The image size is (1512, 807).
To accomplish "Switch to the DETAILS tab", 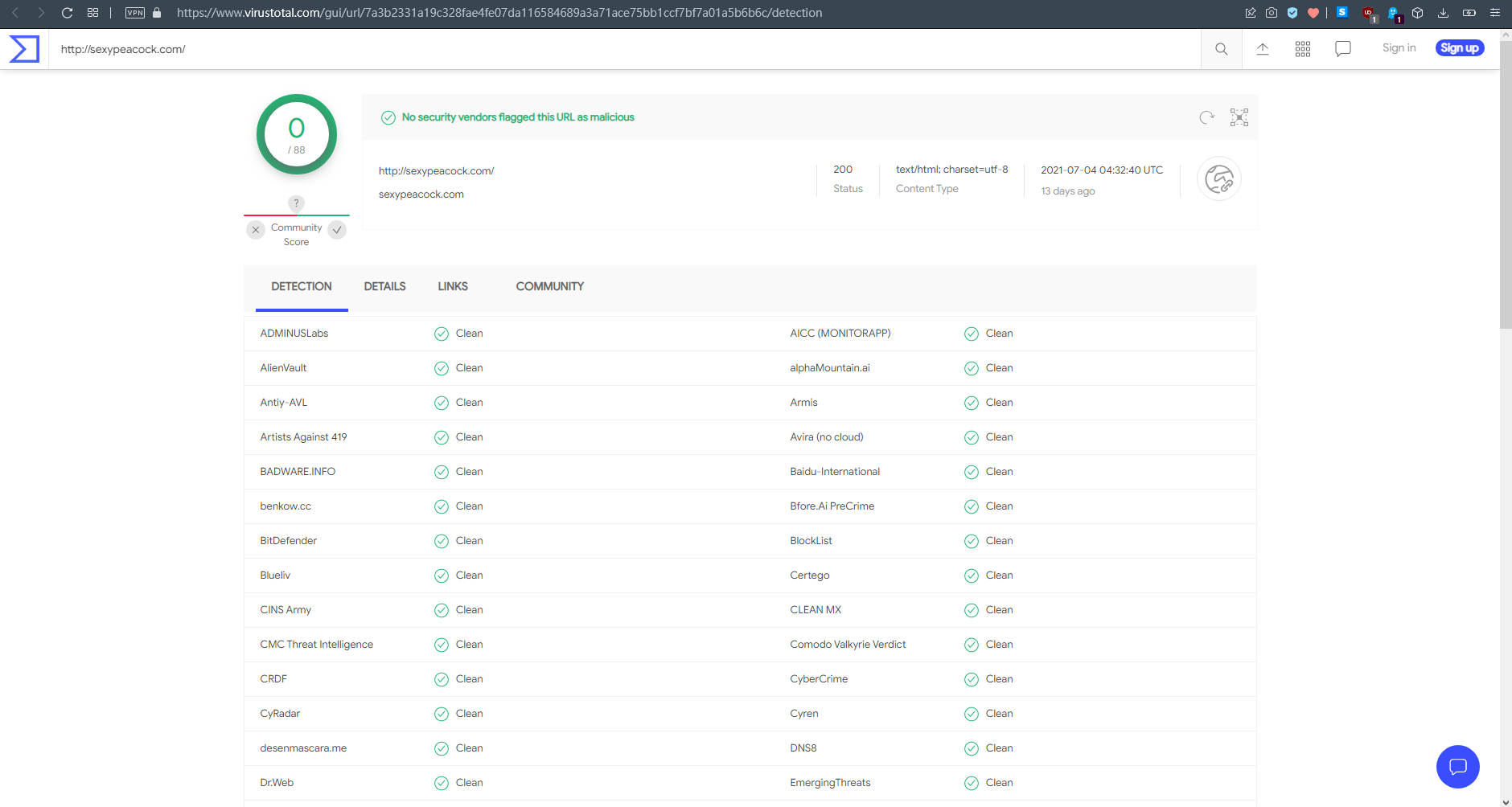I will point(384,287).
